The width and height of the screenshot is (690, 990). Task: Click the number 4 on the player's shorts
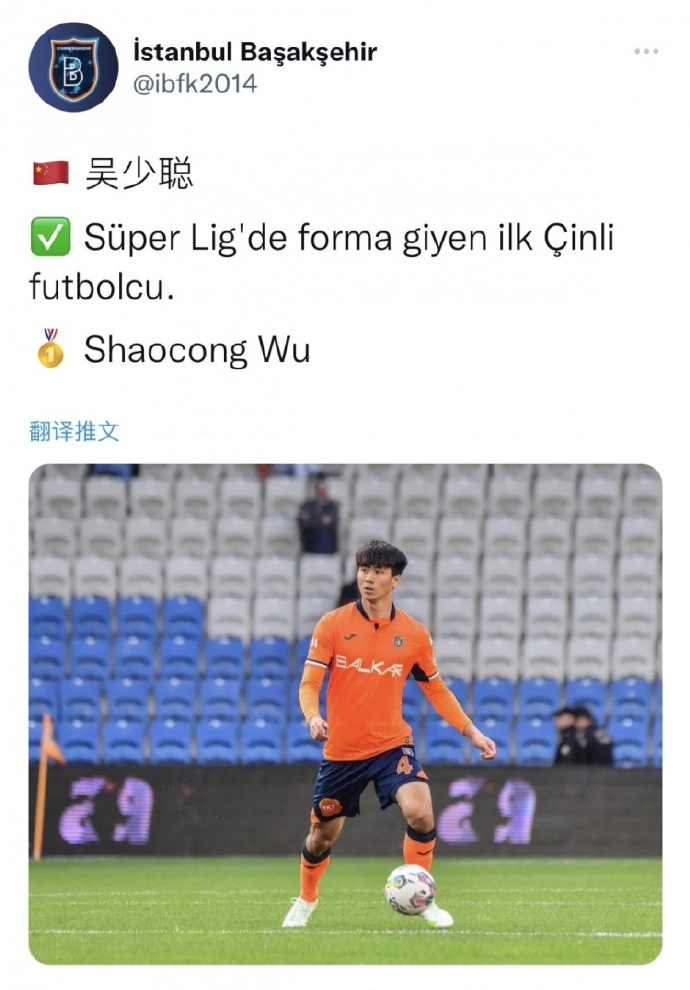pyautogui.click(x=404, y=766)
